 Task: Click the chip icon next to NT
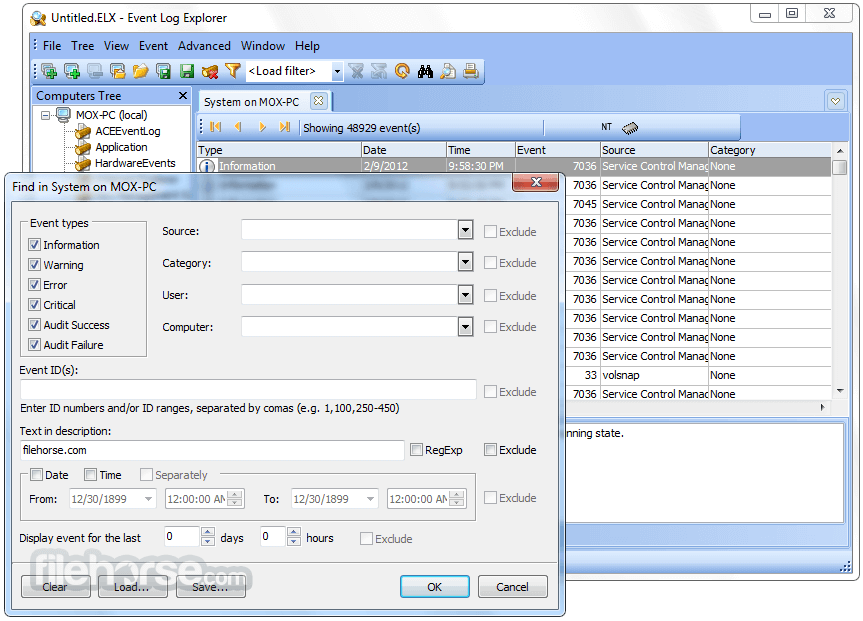click(630, 128)
